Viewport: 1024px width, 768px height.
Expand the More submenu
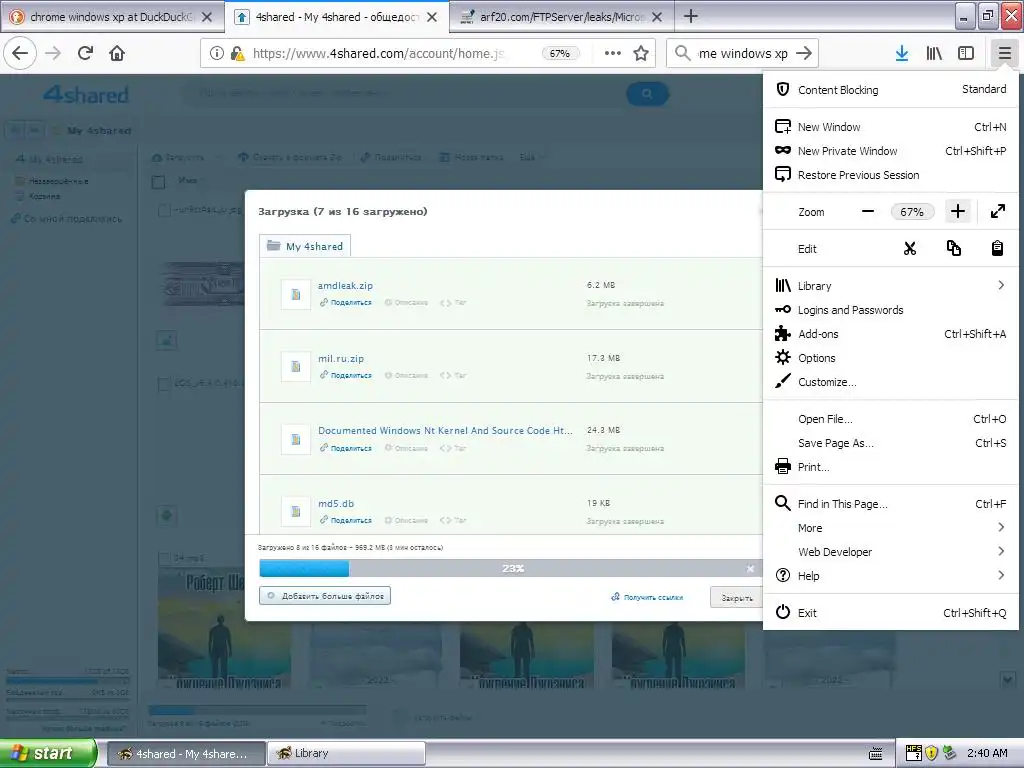891,528
